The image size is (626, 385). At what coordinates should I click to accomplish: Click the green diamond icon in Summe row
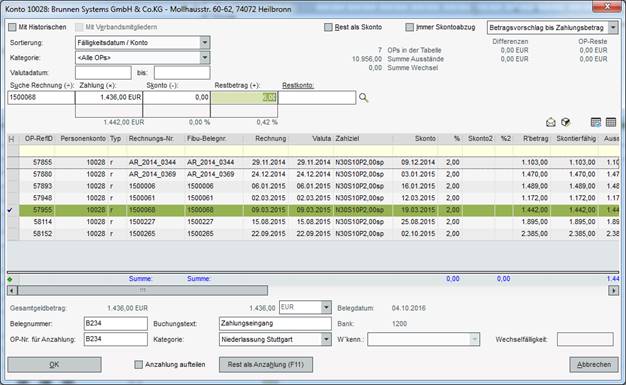click(x=10, y=279)
